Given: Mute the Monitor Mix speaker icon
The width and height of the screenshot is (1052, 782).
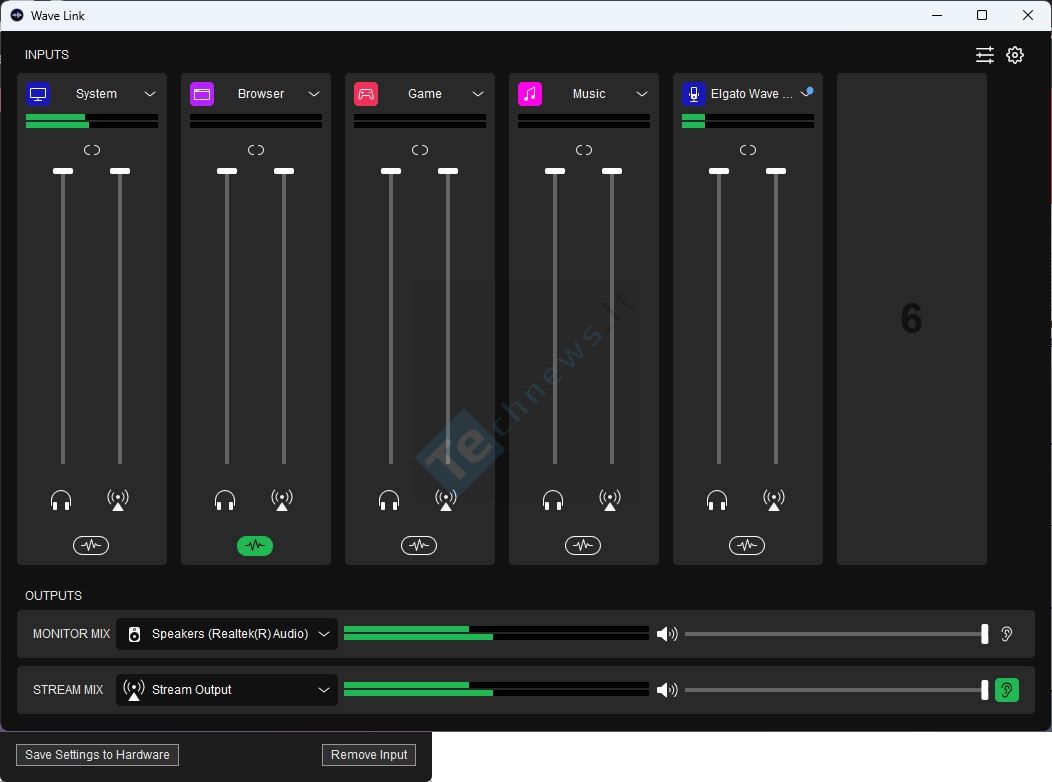Looking at the screenshot, I should (x=667, y=634).
